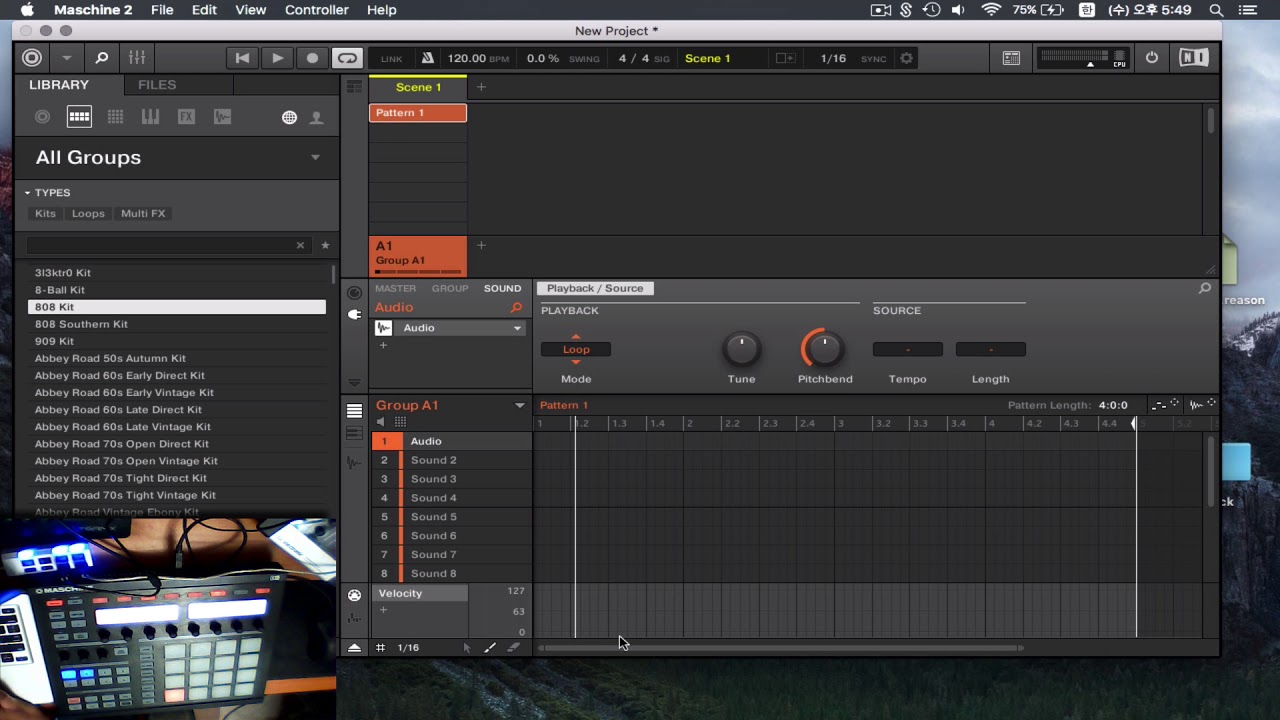Screen dimensions: 1280x720
Task: Open the 1/16 step grid menu
Action: click(408, 648)
